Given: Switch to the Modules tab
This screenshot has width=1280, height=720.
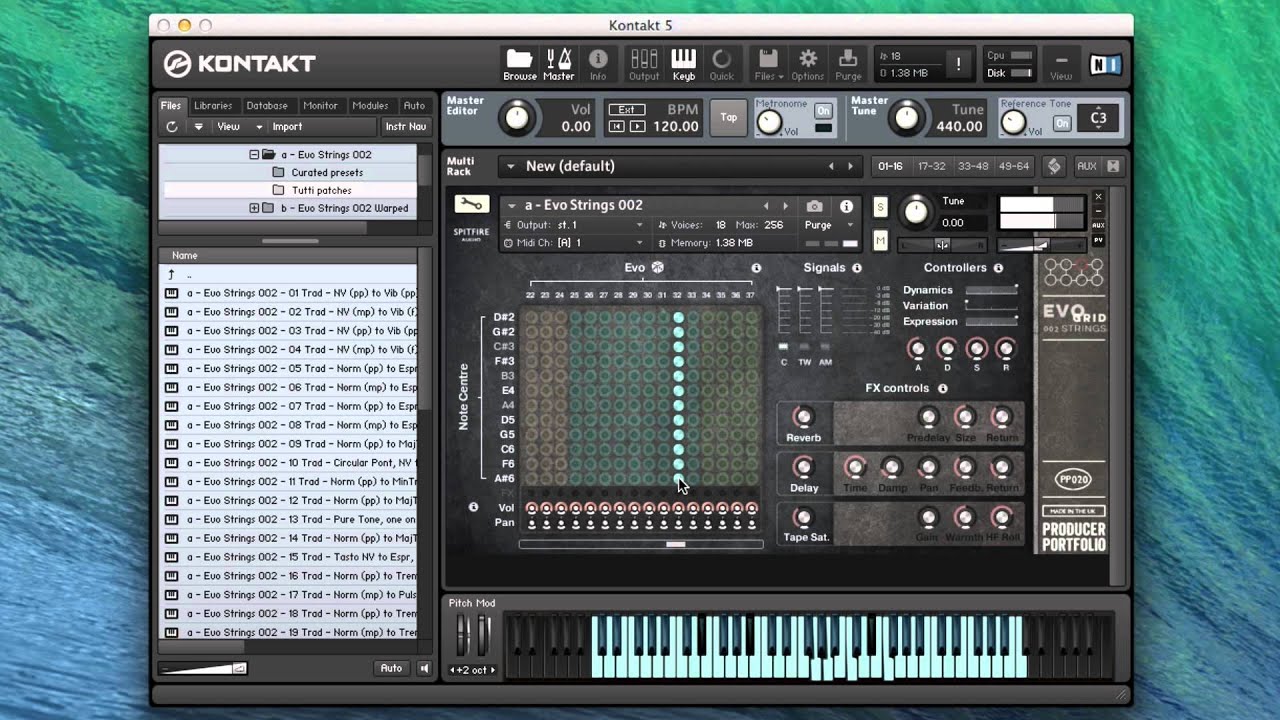Looking at the screenshot, I should (x=370, y=105).
